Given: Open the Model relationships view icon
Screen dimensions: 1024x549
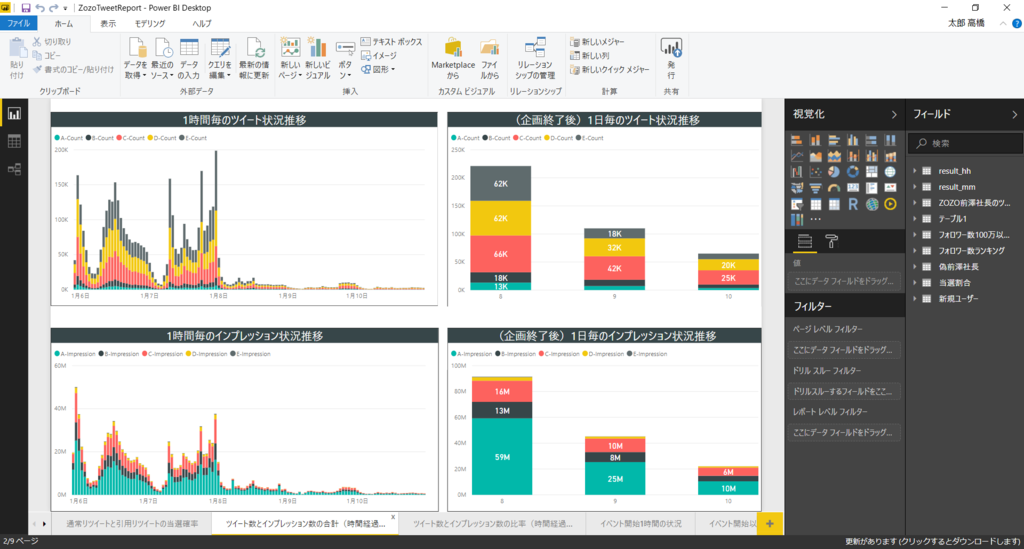Looking at the screenshot, I should 14,169.
